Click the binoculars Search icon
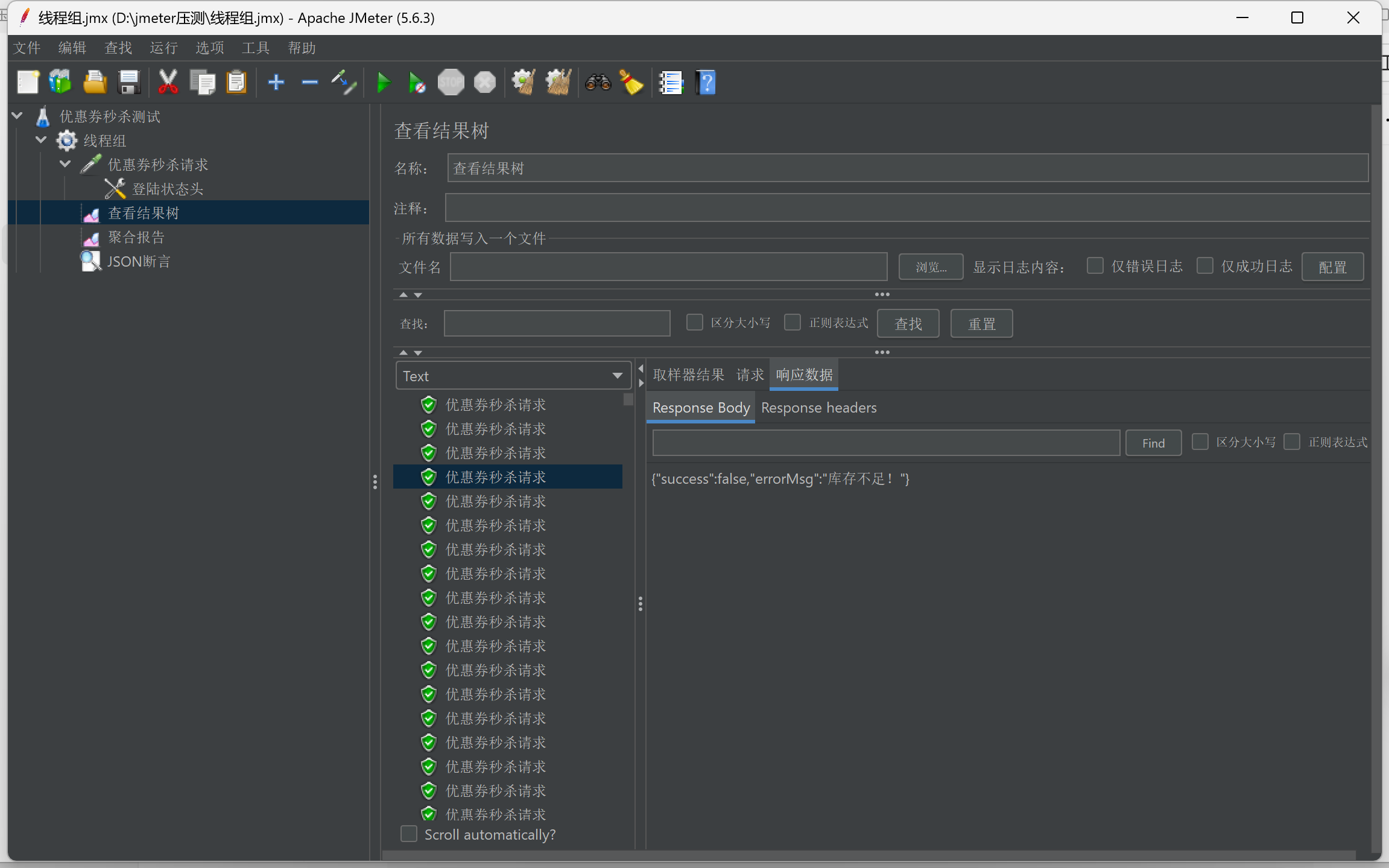Image resolution: width=1389 pixels, height=868 pixels. tap(598, 83)
